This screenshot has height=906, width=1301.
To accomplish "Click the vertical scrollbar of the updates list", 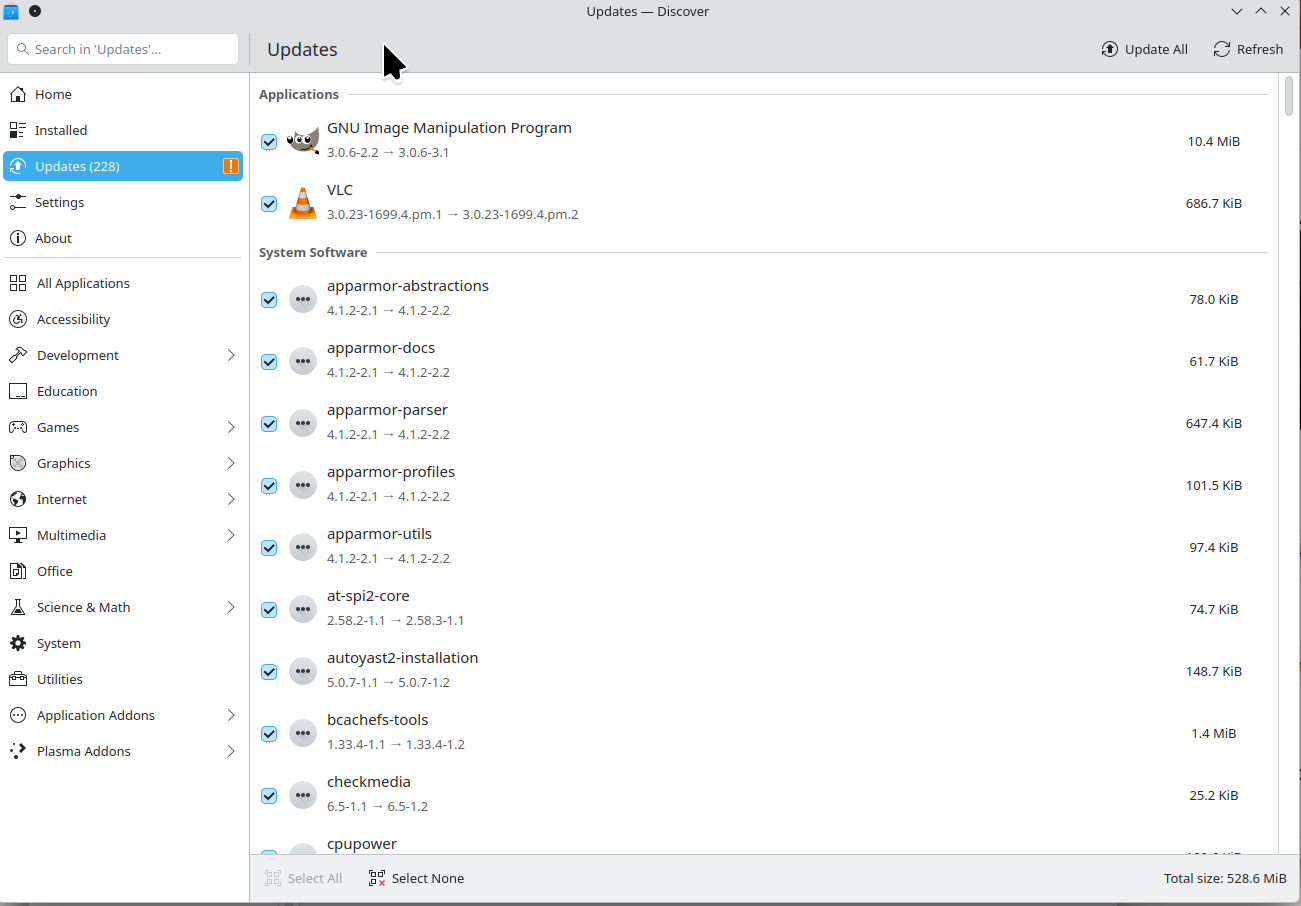I will [x=1289, y=97].
